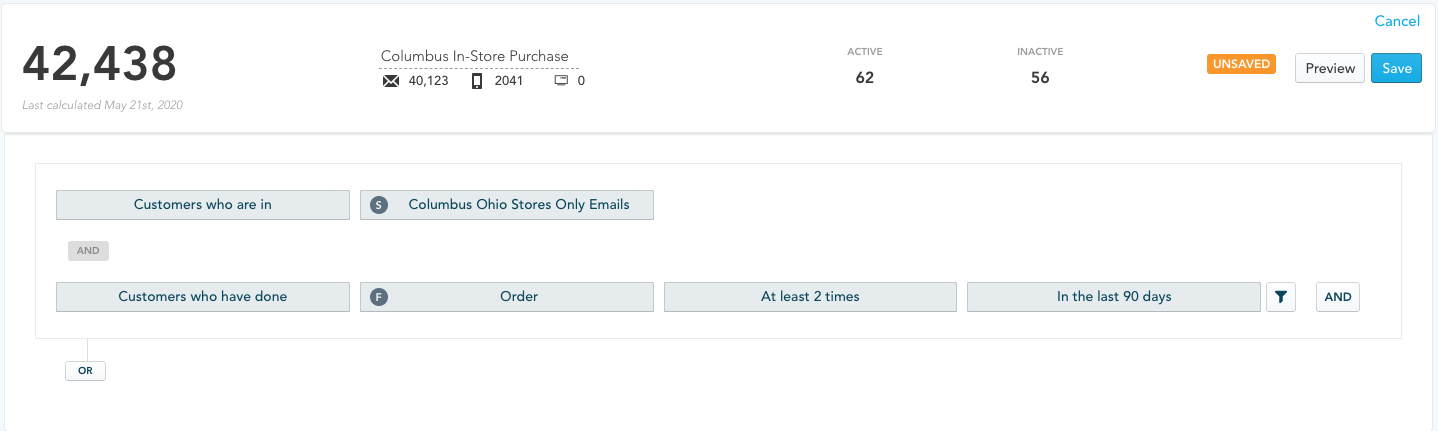Toggle the grey AND connector between conditions

(88, 251)
